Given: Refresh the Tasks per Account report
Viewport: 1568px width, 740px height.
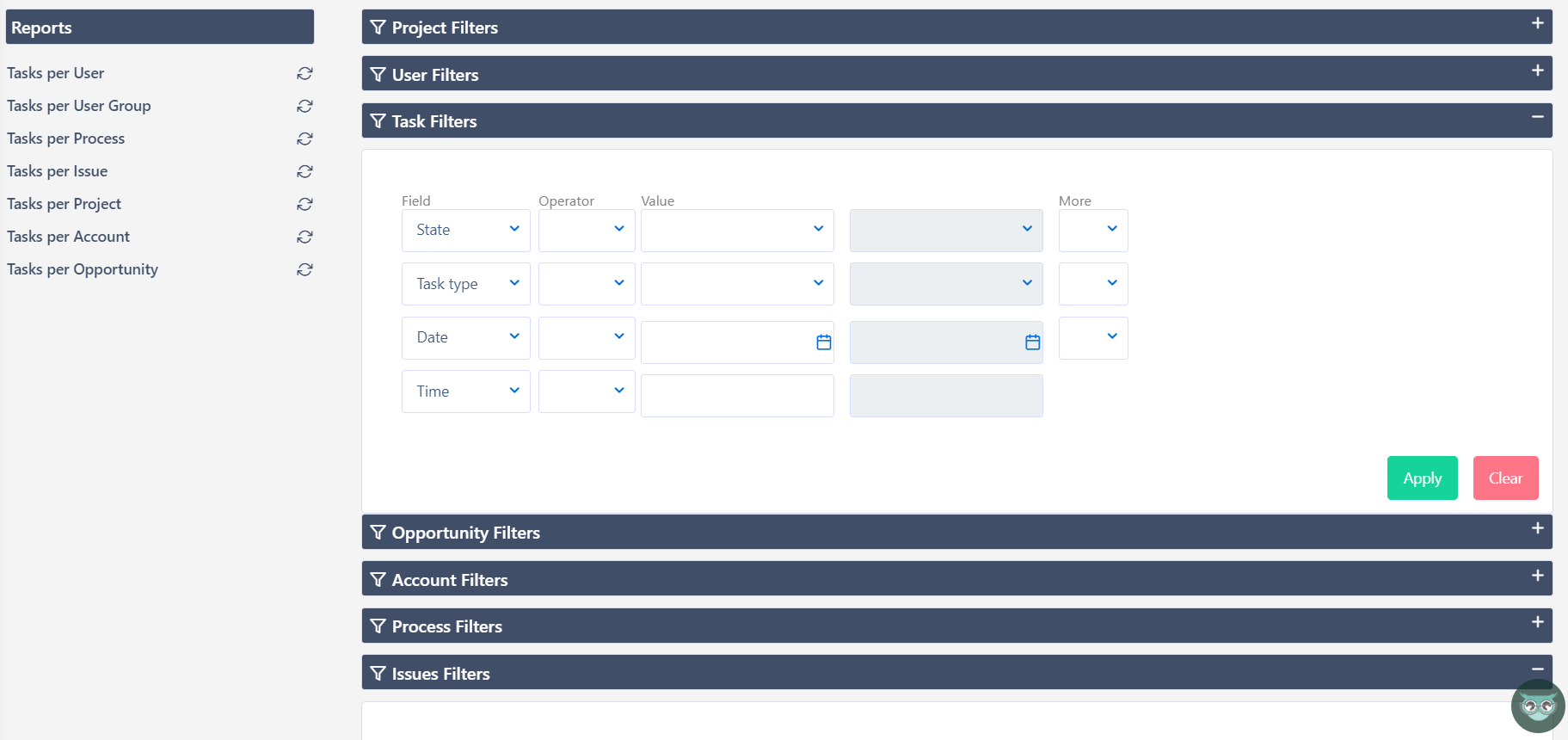Looking at the screenshot, I should click(x=304, y=237).
